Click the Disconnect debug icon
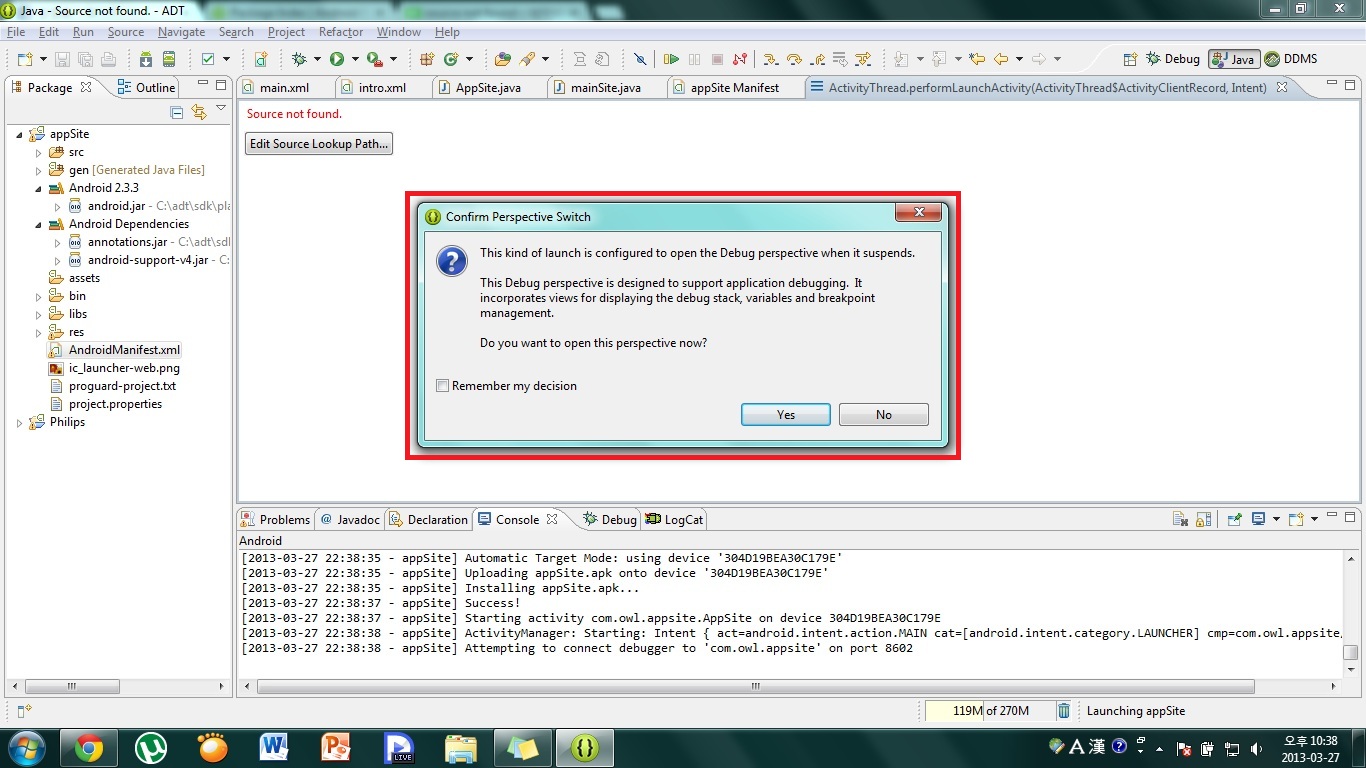This screenshot has width=1366, height=768. (740, 59)
